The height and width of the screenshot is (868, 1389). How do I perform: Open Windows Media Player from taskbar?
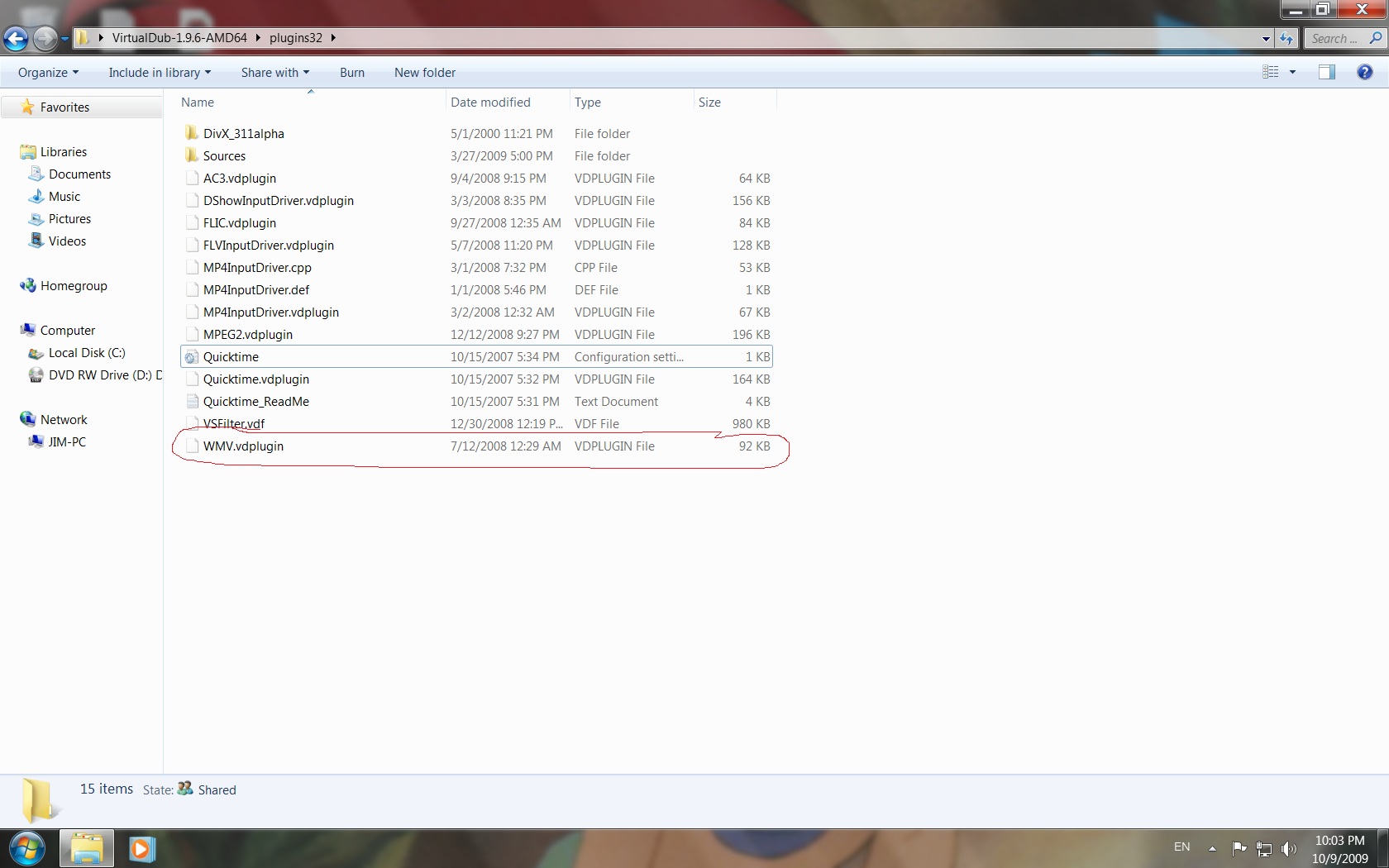(141, 849)
